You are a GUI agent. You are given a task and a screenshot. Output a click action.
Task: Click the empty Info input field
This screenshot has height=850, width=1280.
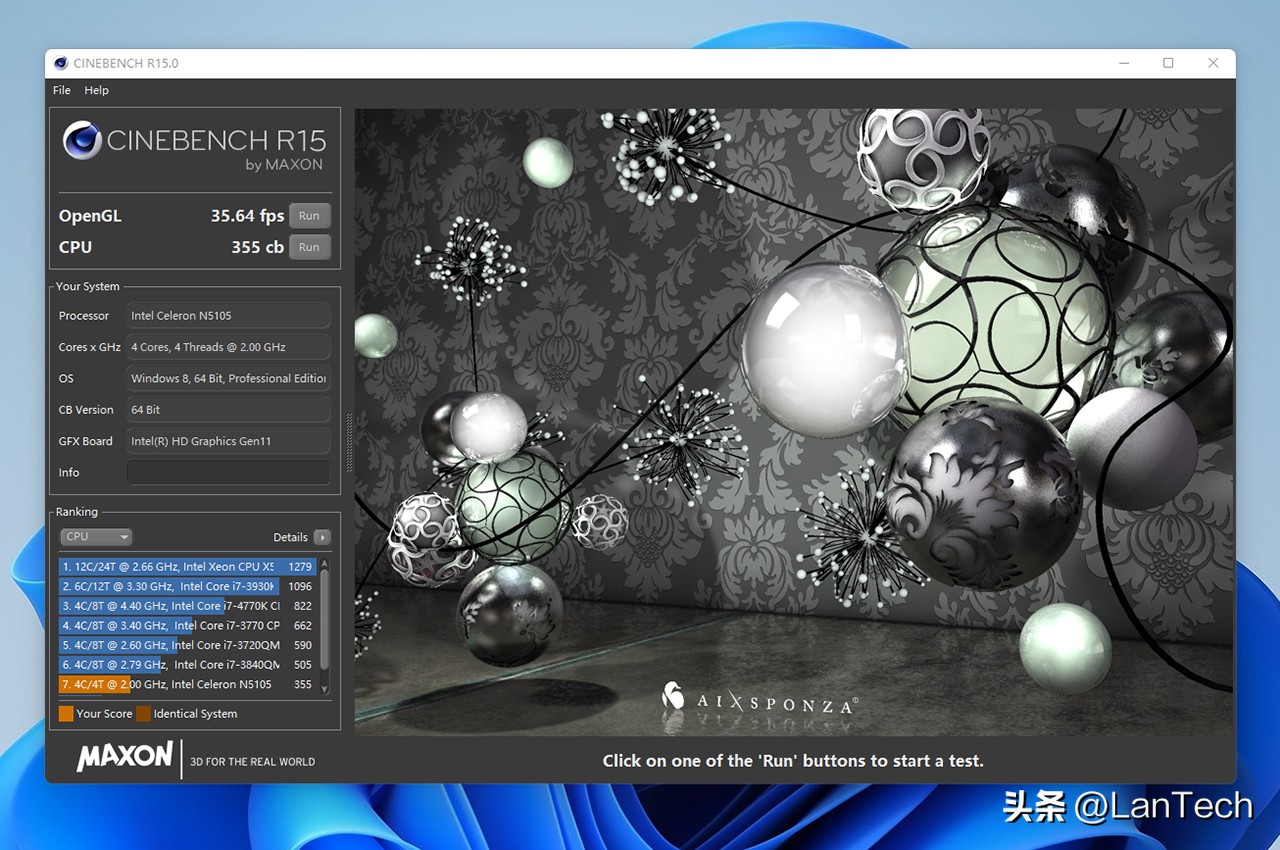(x=228, y=473)
